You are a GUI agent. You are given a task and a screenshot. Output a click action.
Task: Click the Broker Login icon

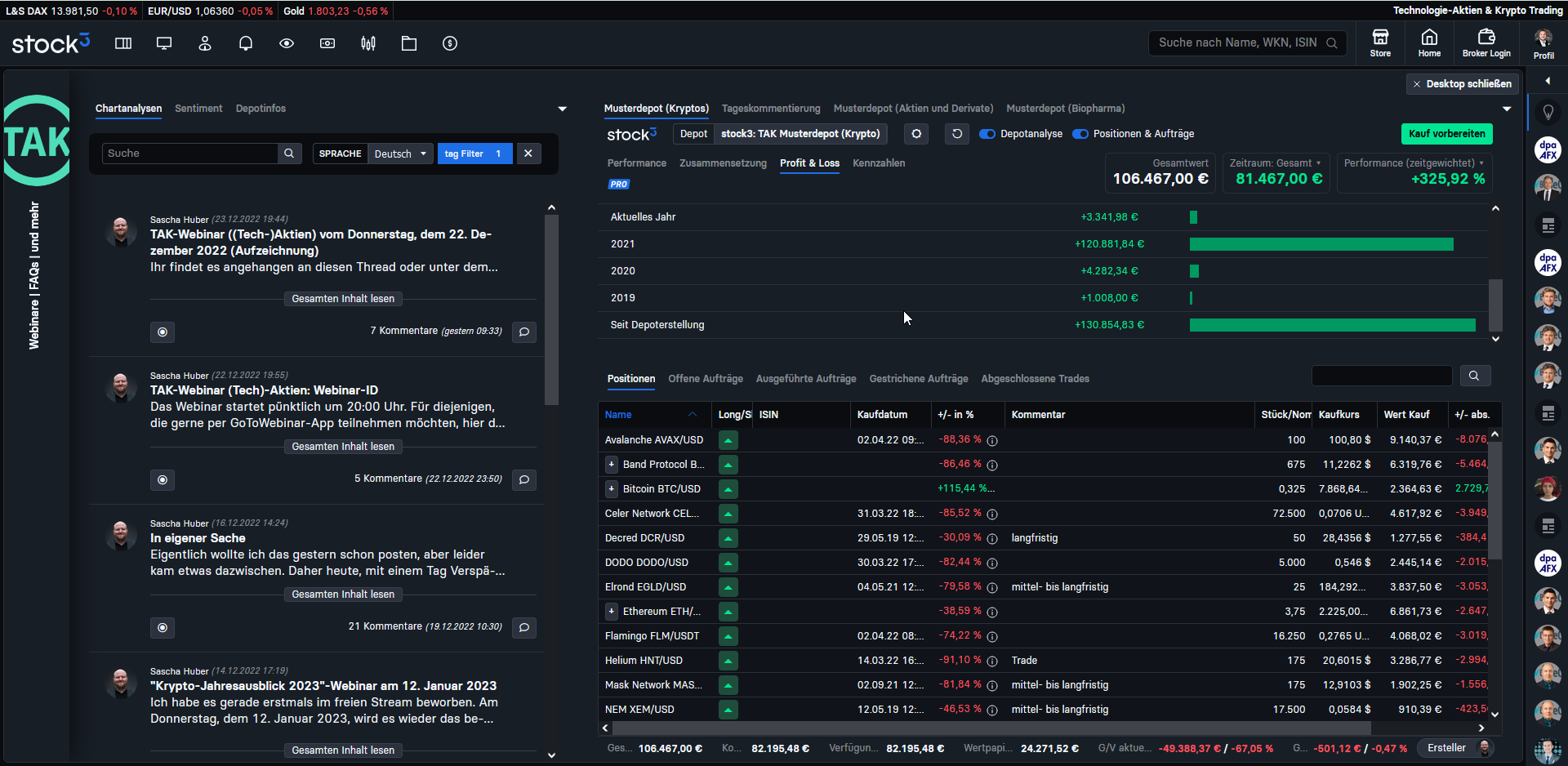[1486, 42]
